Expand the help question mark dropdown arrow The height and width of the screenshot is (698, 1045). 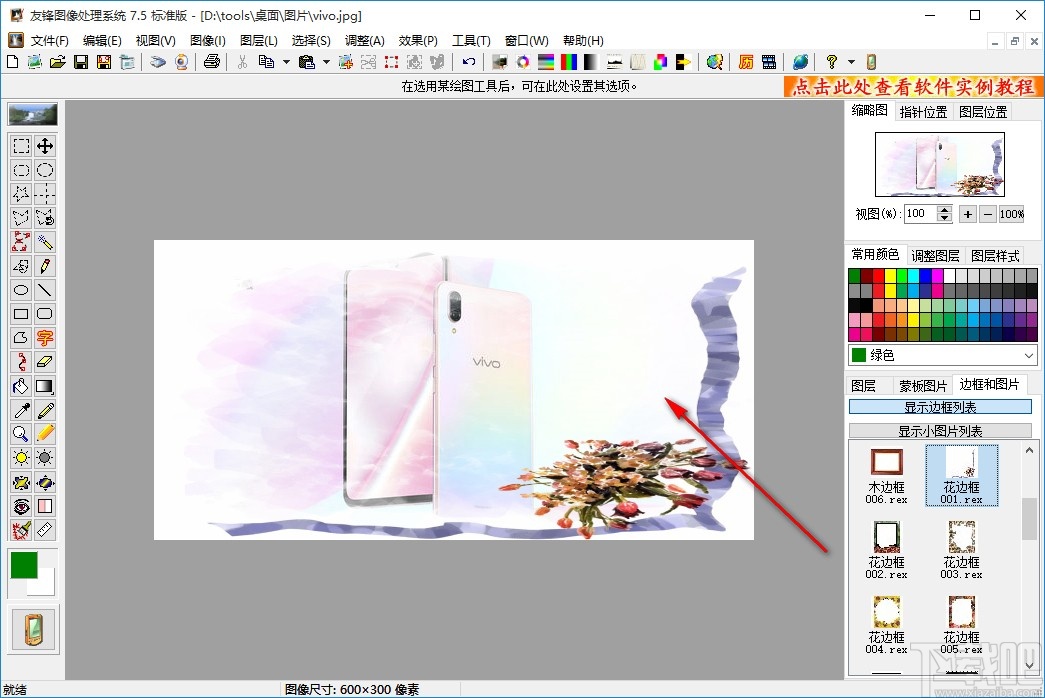coord(851,62)
